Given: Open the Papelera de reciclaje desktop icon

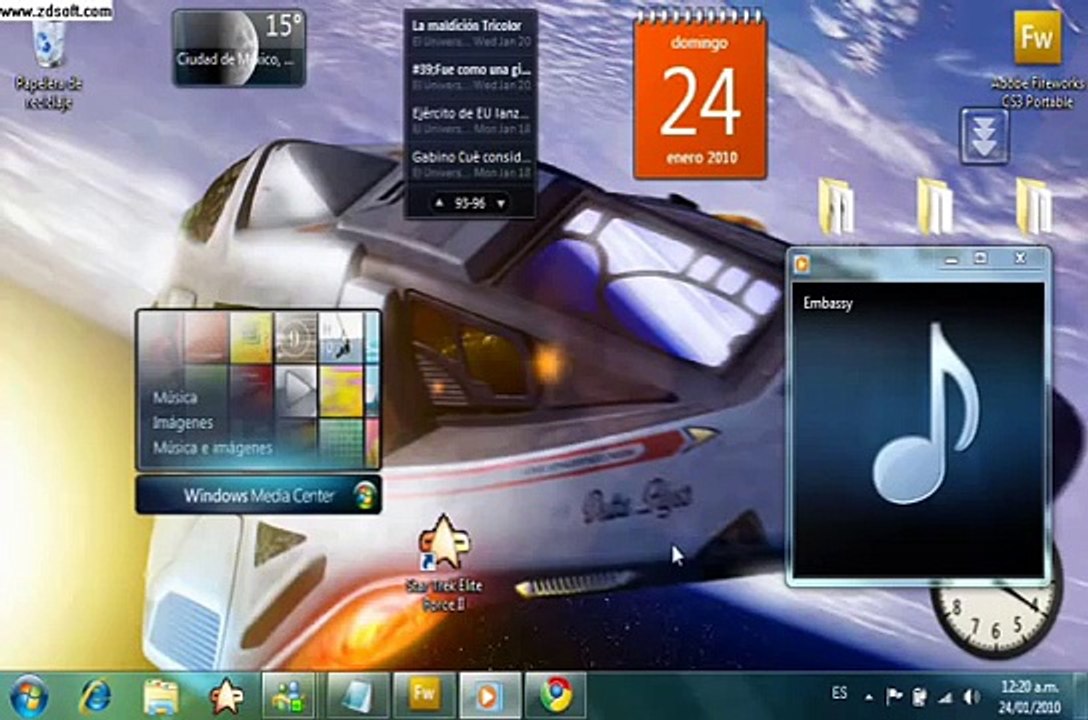Looking at the screenshot, I should [x=49, y=64].
